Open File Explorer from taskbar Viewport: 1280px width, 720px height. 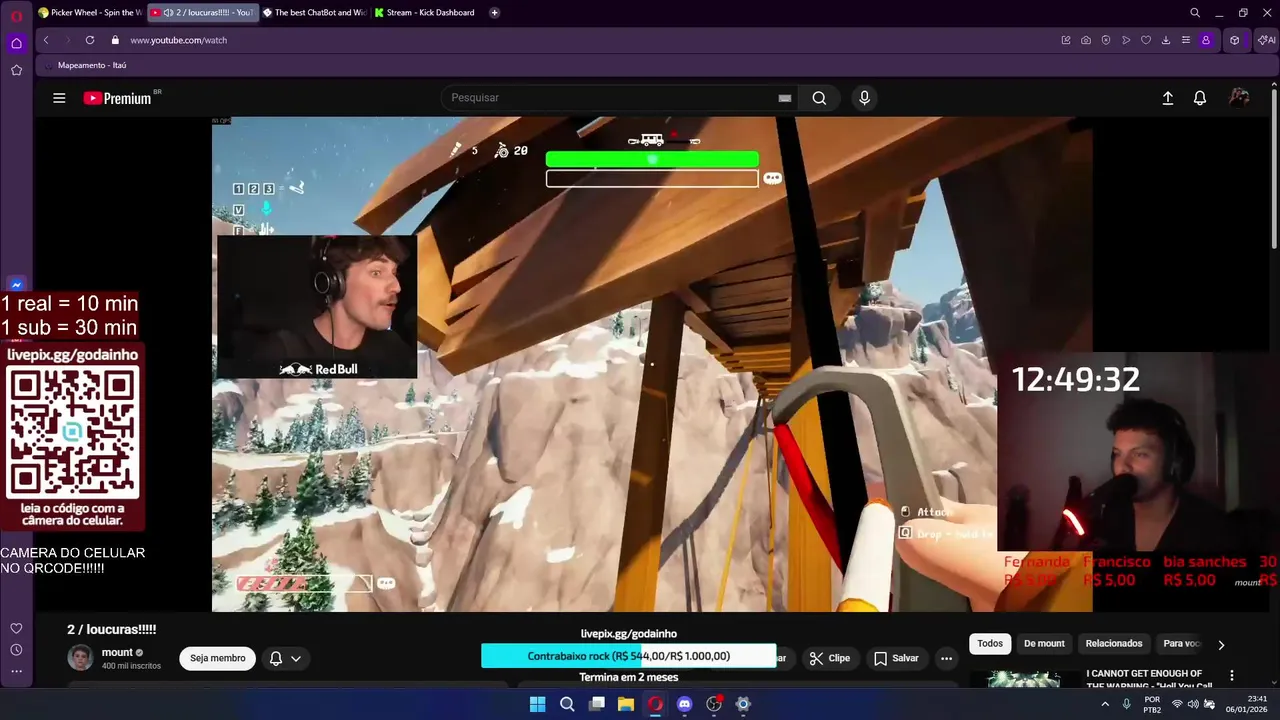[626, 704]
